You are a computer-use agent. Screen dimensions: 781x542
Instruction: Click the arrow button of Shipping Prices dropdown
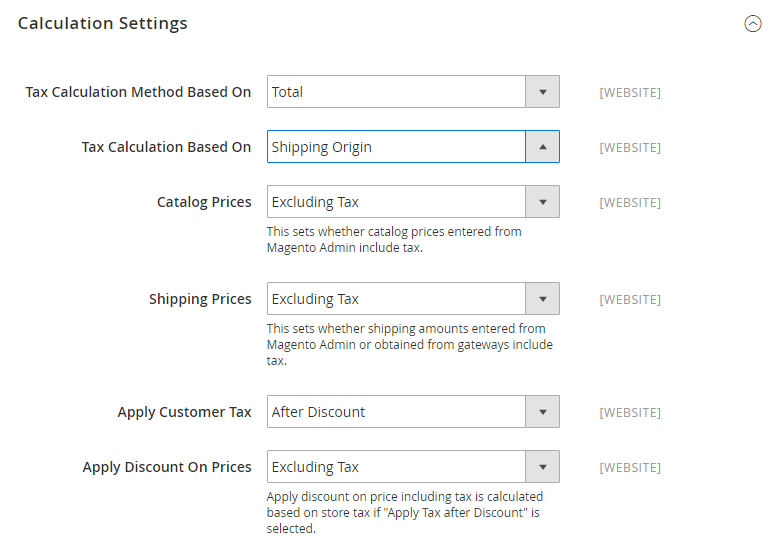pyautogui.click(x=542, y=299)
